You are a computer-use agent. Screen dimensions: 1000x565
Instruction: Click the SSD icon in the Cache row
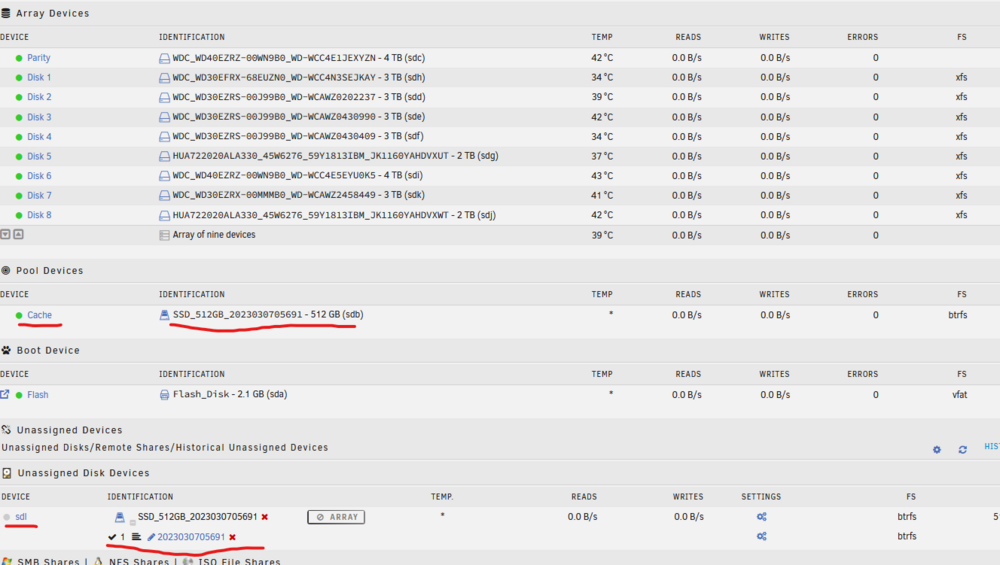[x=164, y=315]
